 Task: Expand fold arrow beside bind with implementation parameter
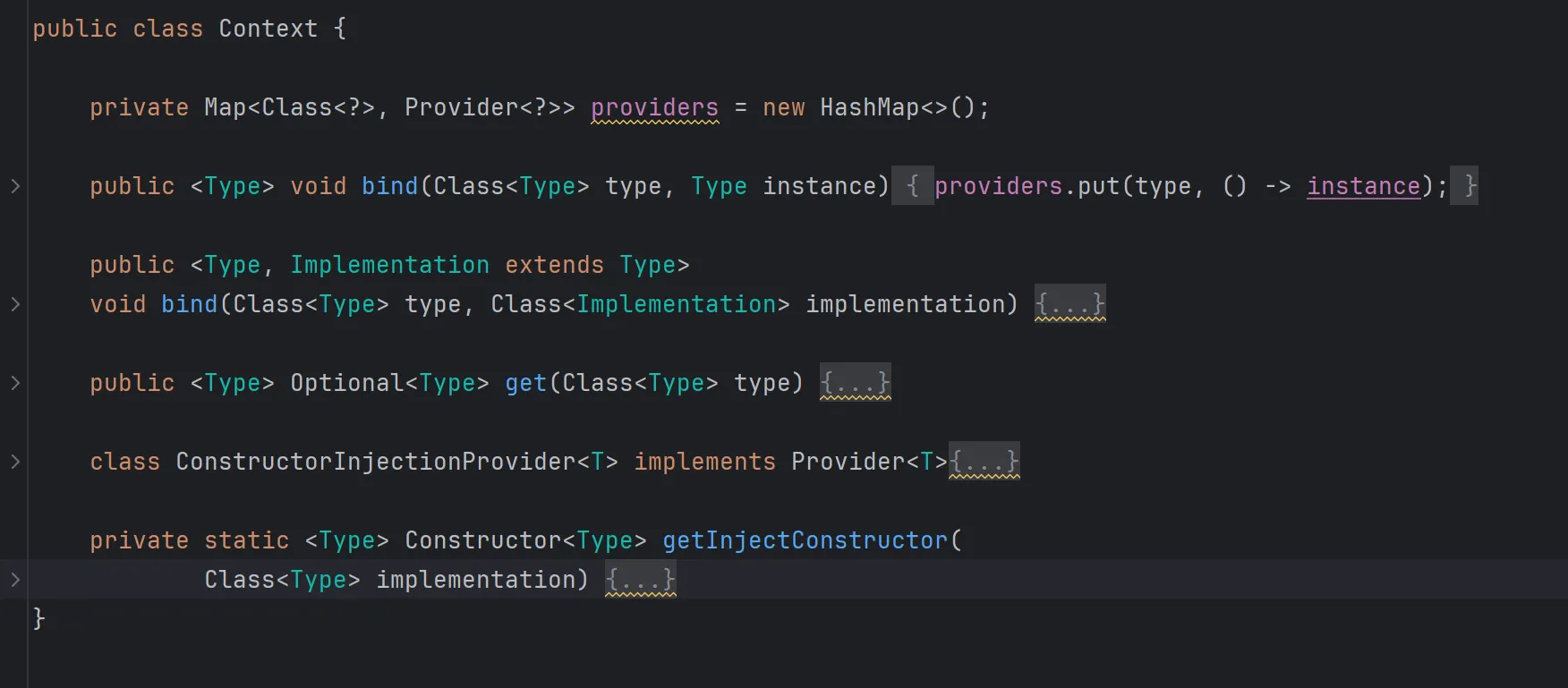tap(15, 304)
